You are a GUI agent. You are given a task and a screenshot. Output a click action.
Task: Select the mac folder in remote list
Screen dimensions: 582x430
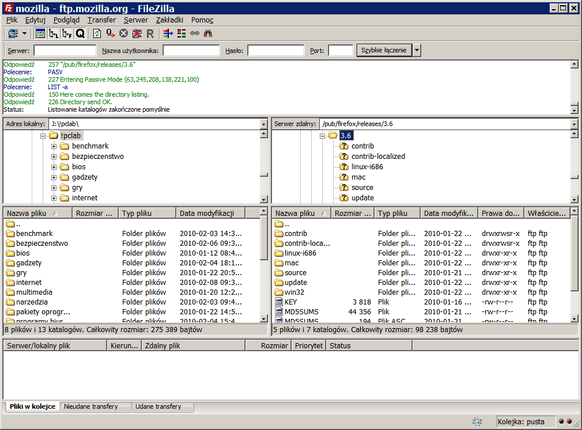[291, 263]
